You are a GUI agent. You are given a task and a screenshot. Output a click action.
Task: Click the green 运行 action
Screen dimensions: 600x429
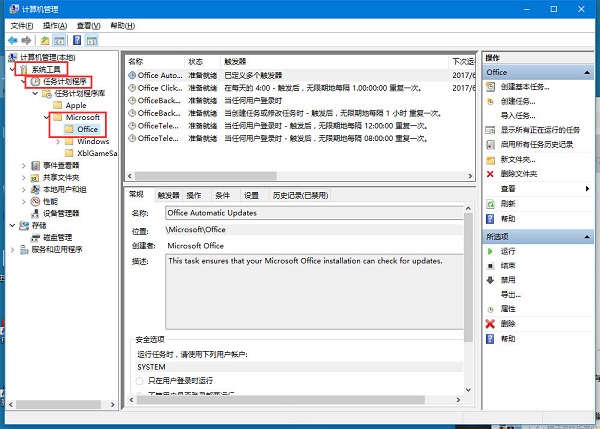point(508,251)
